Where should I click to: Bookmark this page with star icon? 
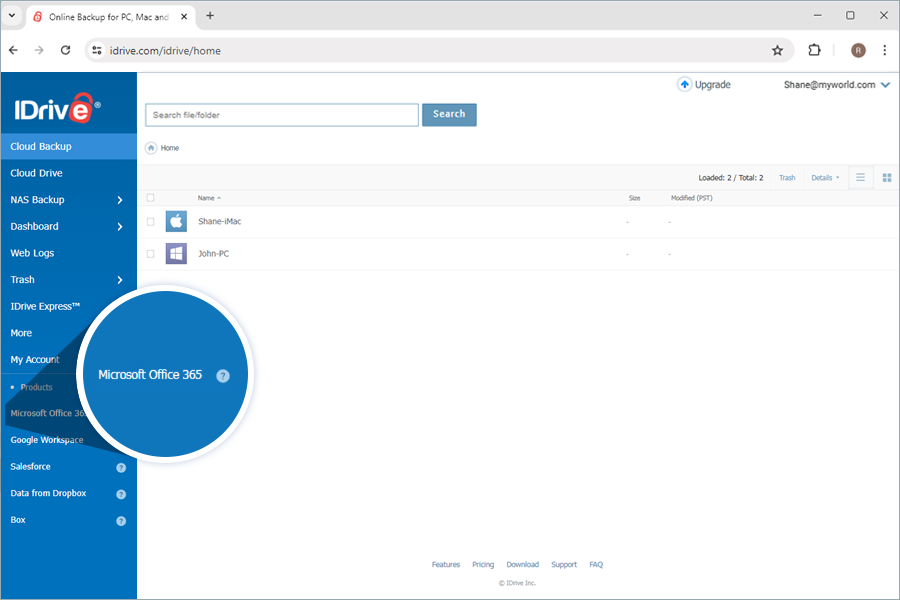[x=777, y=51]
